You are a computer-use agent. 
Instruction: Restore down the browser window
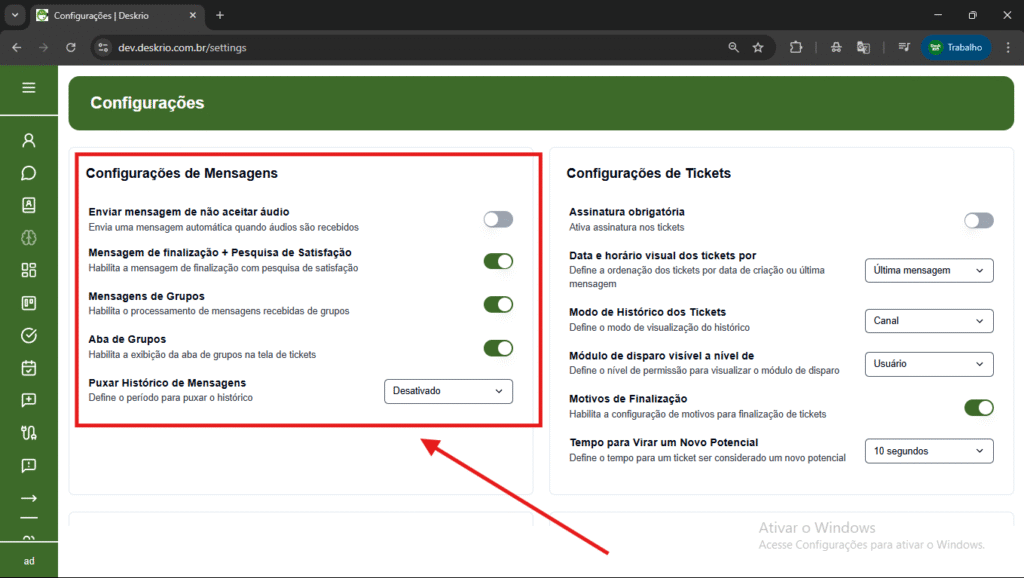click(972, 15)
